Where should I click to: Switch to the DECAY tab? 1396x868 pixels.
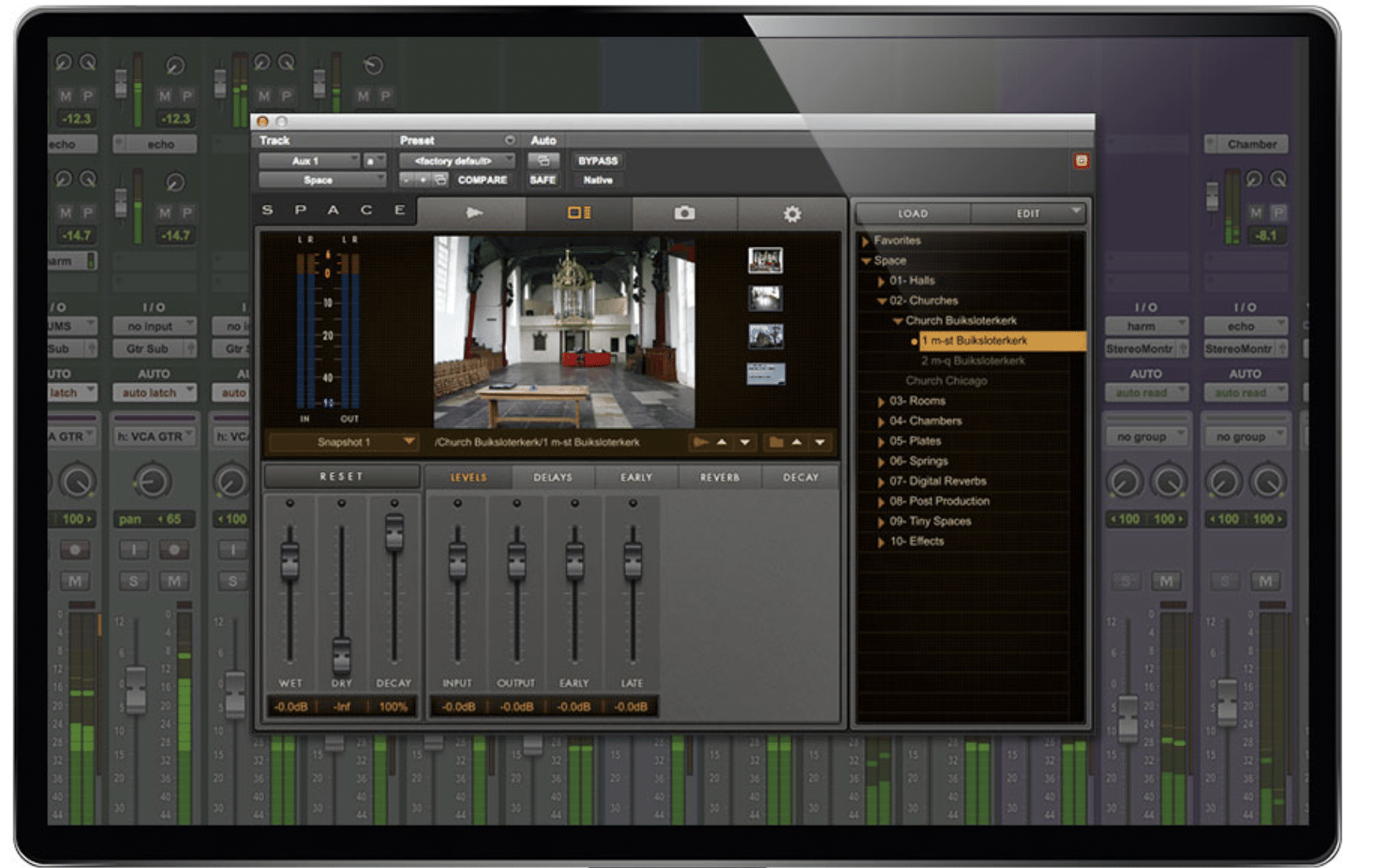(801, 477)
